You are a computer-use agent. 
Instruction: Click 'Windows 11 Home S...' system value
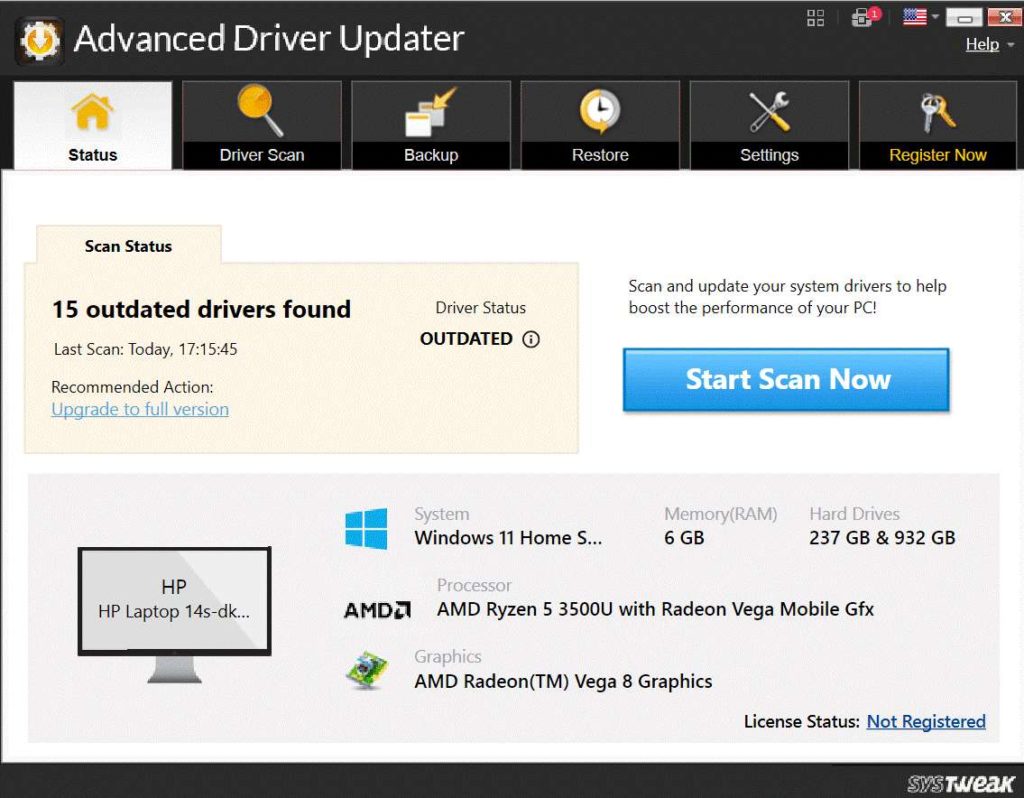click(508, 538)
